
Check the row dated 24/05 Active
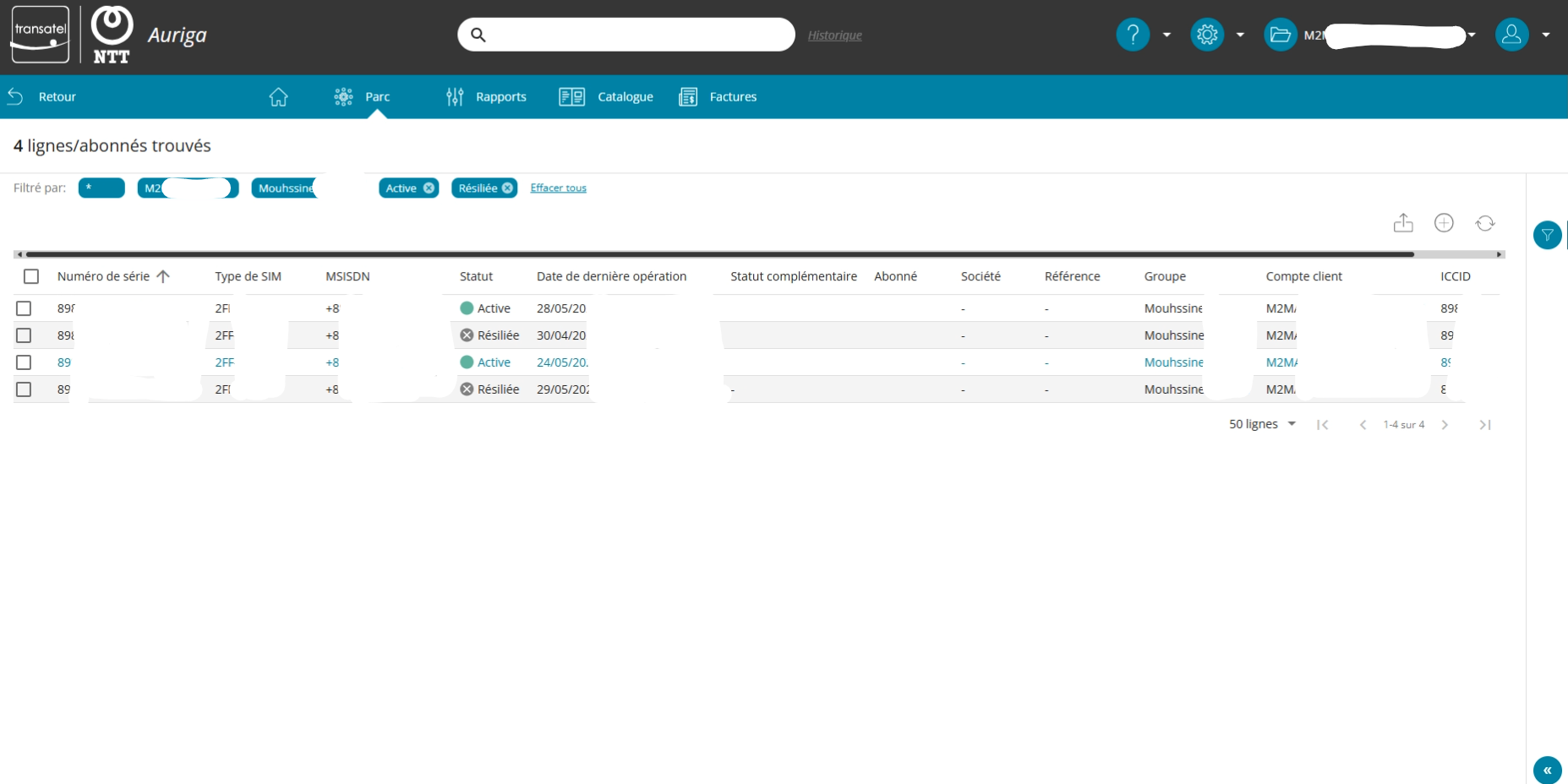24,362
